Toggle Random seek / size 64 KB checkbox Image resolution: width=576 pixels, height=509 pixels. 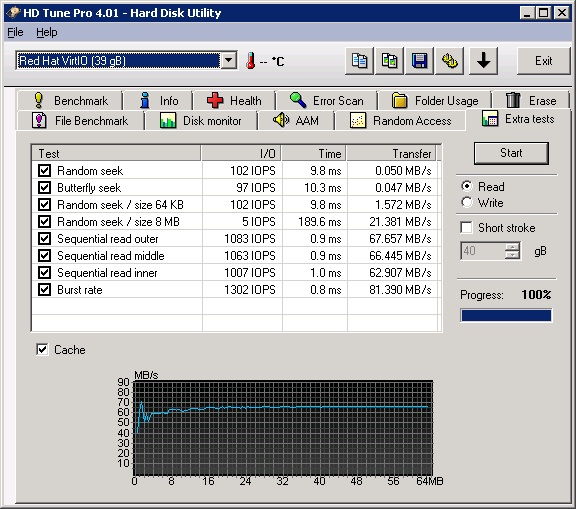(x=44, y=205)
